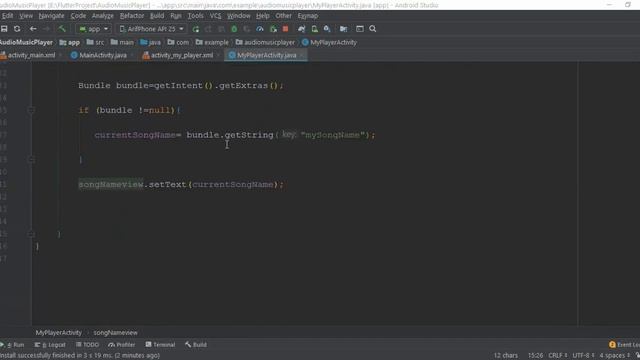Open the Edit menu

pyautogui.click(x=7, y=16)
